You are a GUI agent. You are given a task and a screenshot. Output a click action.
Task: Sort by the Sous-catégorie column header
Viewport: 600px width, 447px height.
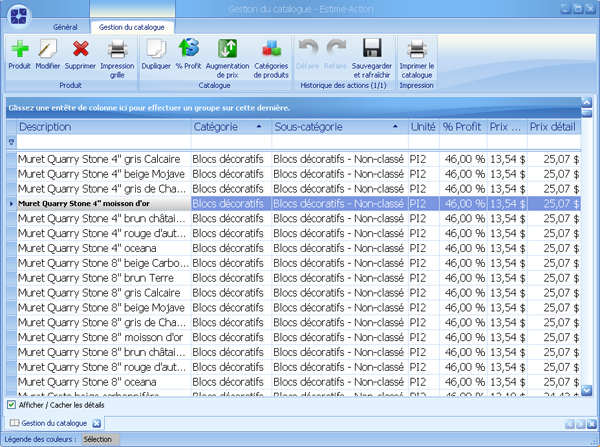coord(338,127)
